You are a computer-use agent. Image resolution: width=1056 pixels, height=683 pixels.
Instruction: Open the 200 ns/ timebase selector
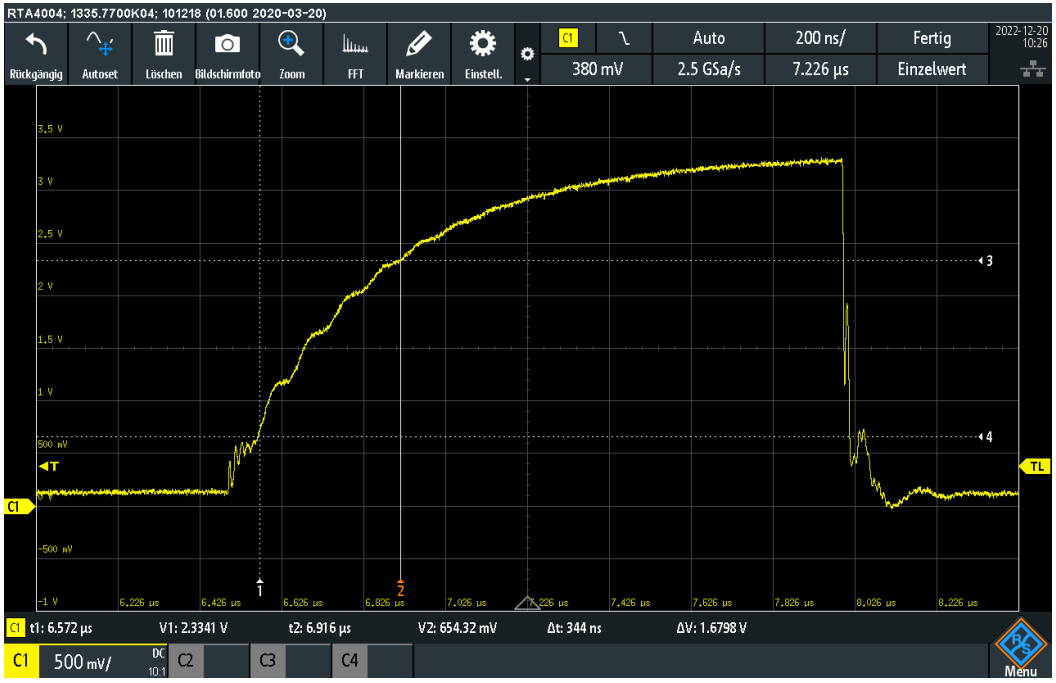pyautogui.click(x=820, y=37)
